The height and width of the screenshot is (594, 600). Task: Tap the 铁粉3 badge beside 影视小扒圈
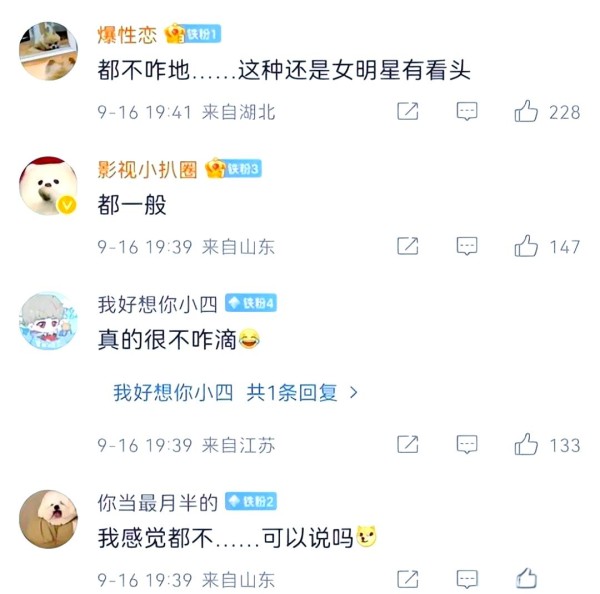point(233,168)
